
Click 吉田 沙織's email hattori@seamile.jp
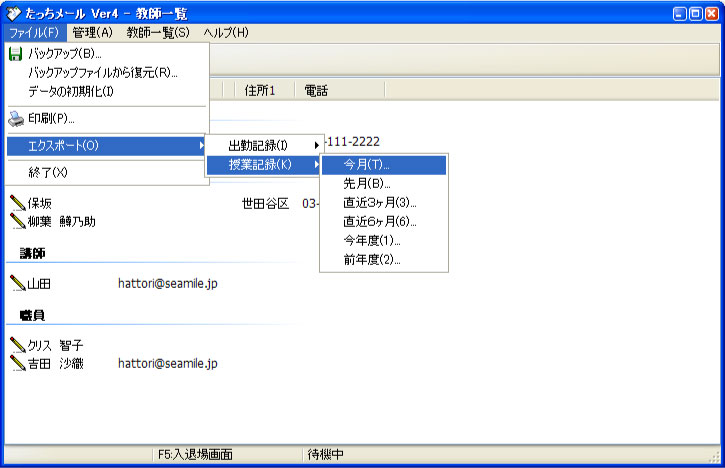tap(168, 364)
